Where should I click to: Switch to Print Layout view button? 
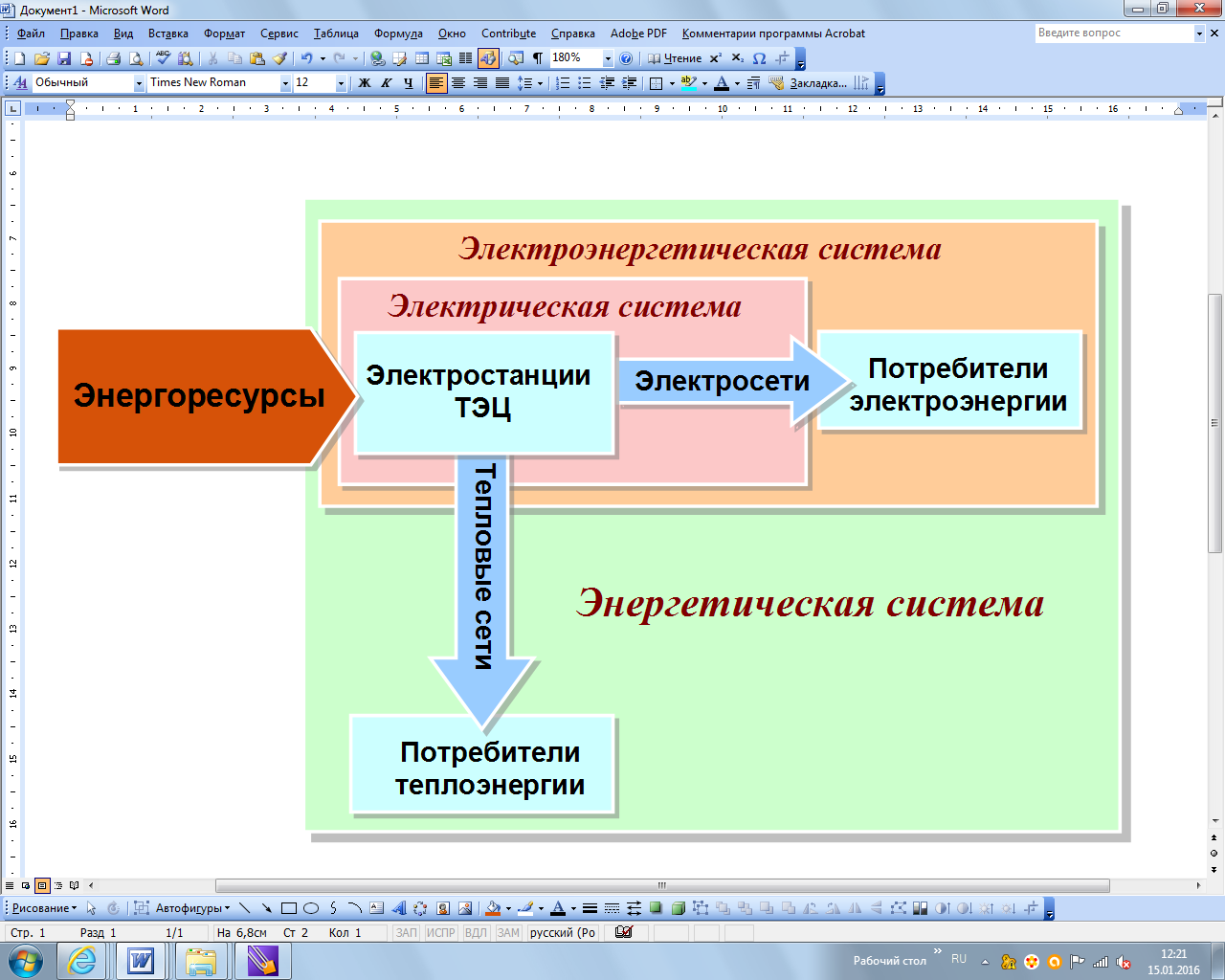point(42,885)
